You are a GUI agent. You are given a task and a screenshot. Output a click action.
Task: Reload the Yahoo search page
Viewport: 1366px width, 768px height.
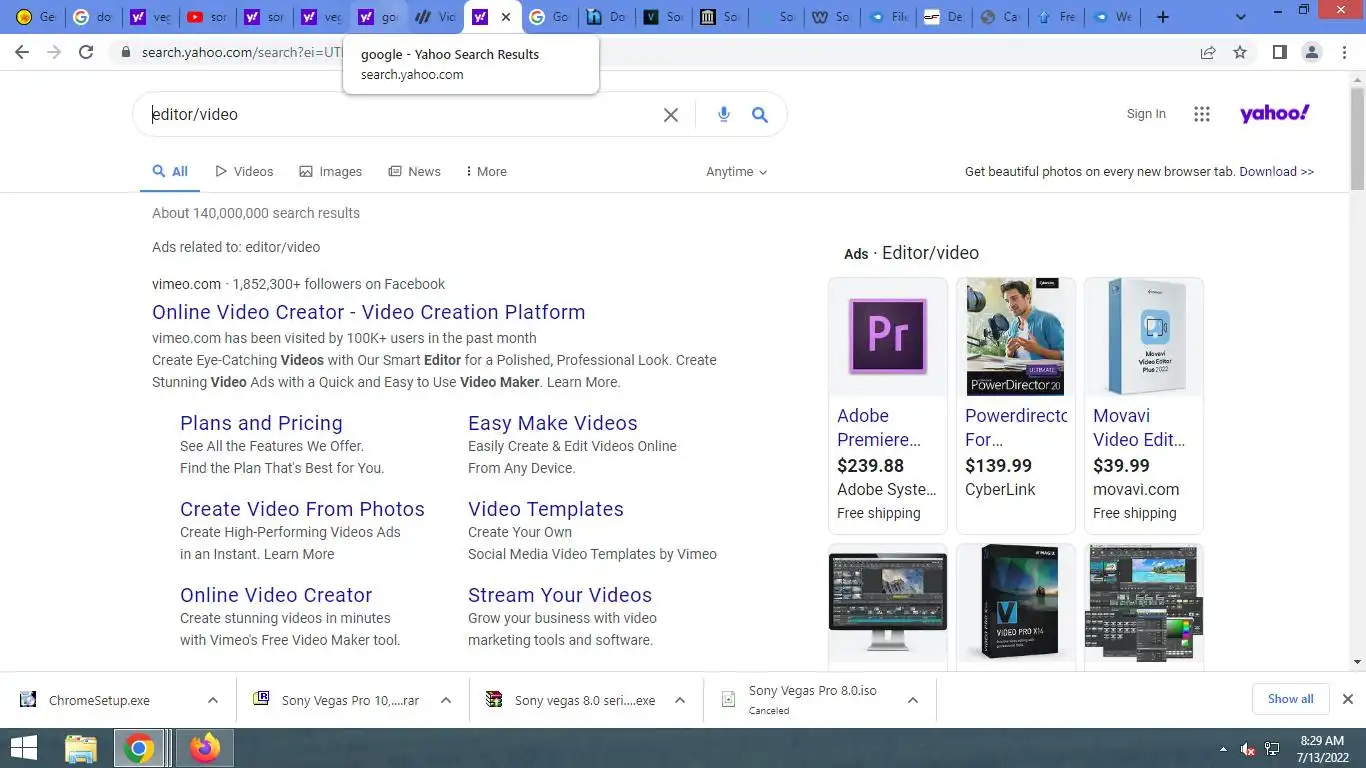tap(86, 52)
